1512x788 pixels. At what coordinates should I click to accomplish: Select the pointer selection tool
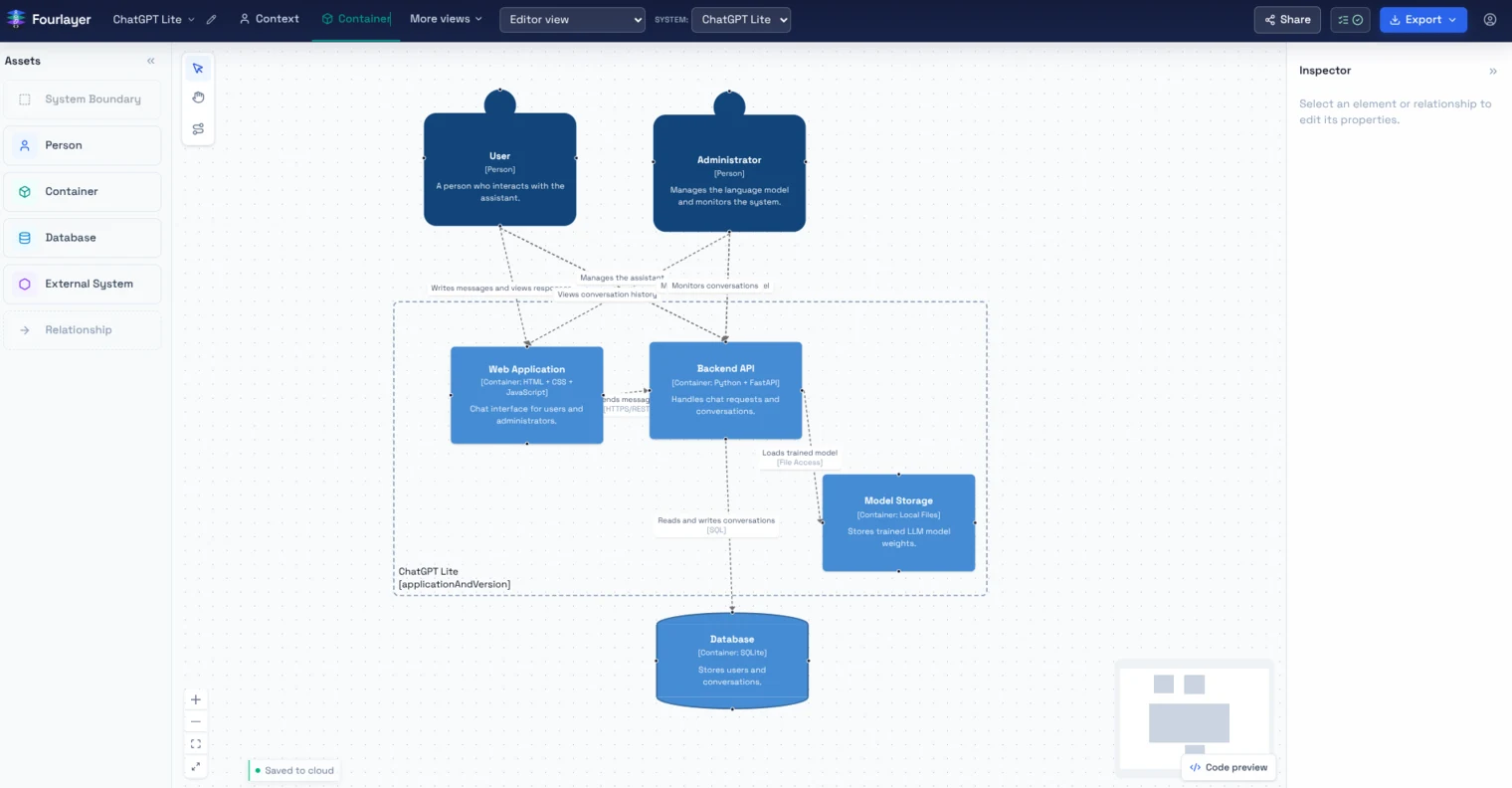198,69
